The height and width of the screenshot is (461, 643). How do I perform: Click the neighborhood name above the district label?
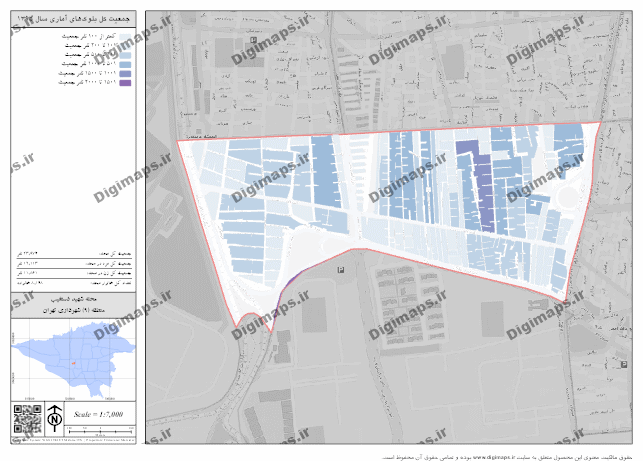(x=74, y=299)
